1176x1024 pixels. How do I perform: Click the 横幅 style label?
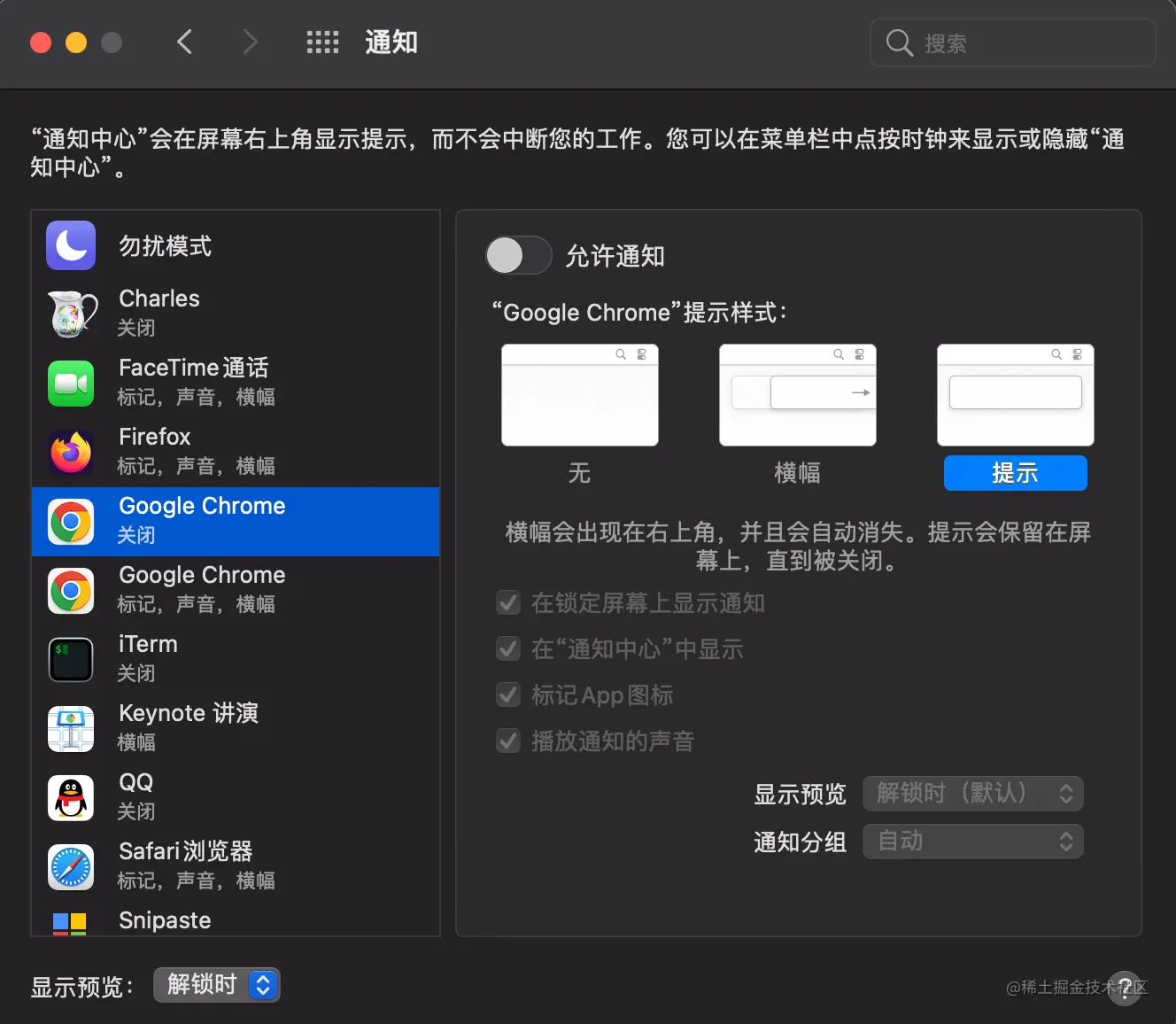click(798, 473)
